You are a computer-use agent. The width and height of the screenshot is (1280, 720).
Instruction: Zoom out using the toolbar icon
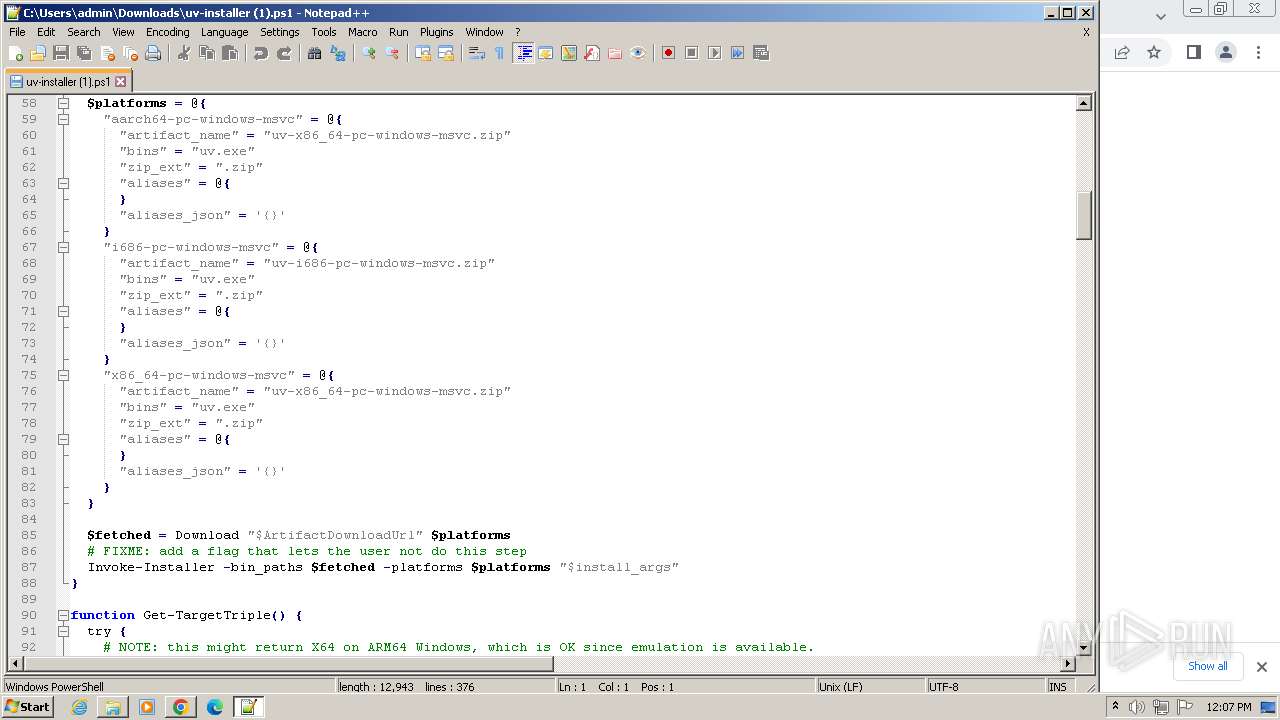pyautogui.click(x=392, y=53)
